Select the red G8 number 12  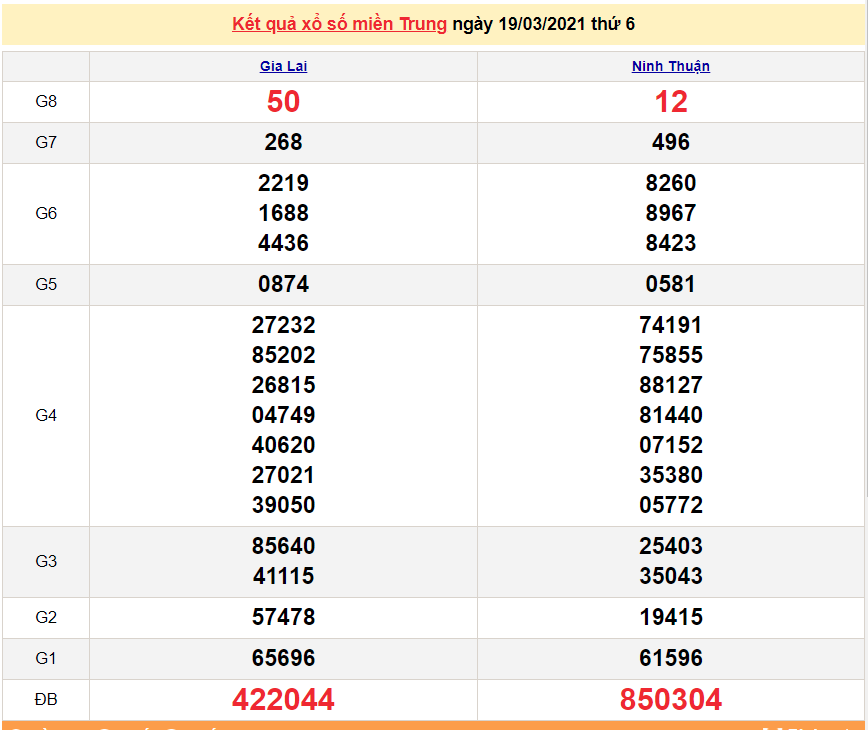pyautogui.click(x=670, y=102)
